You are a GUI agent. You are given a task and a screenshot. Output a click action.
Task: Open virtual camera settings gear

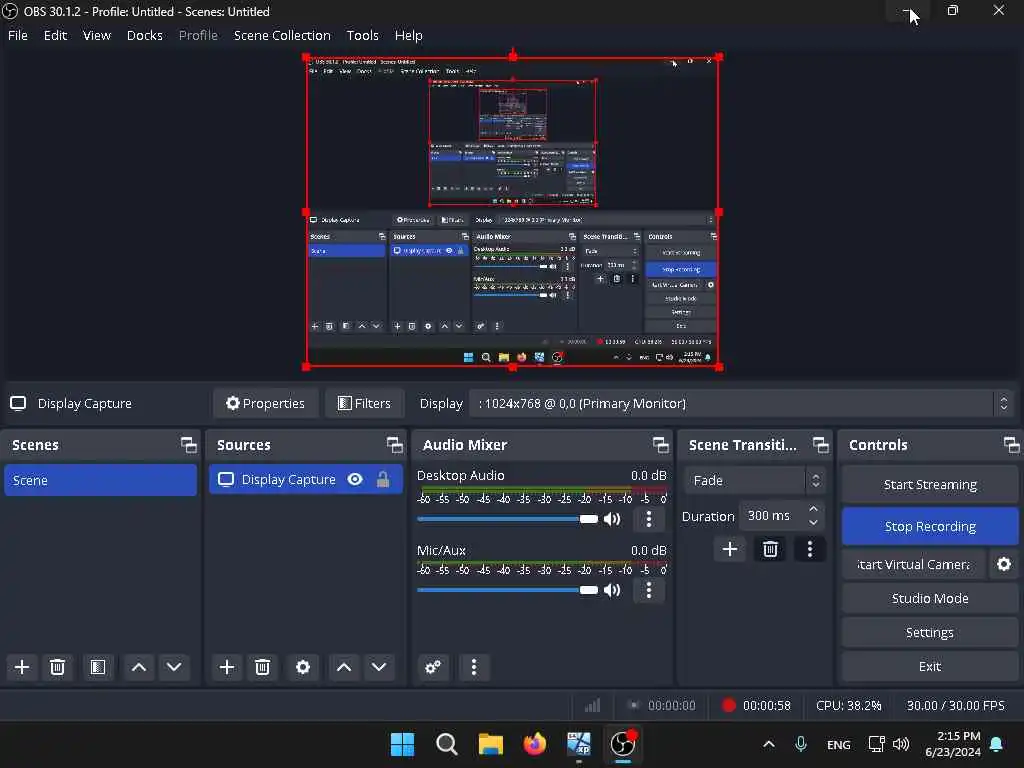pos(1004,564)
